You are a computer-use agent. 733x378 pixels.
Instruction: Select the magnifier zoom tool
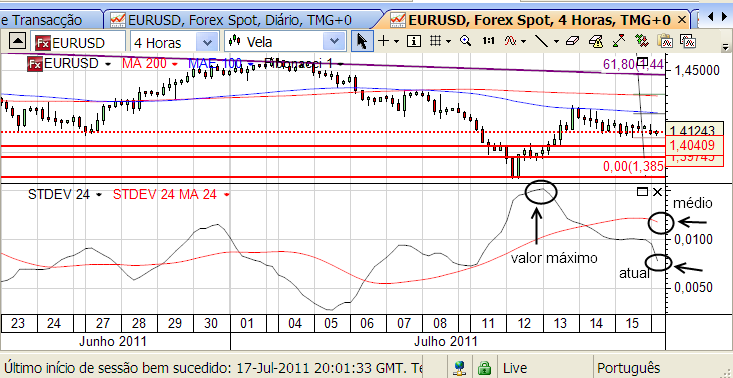465,41
